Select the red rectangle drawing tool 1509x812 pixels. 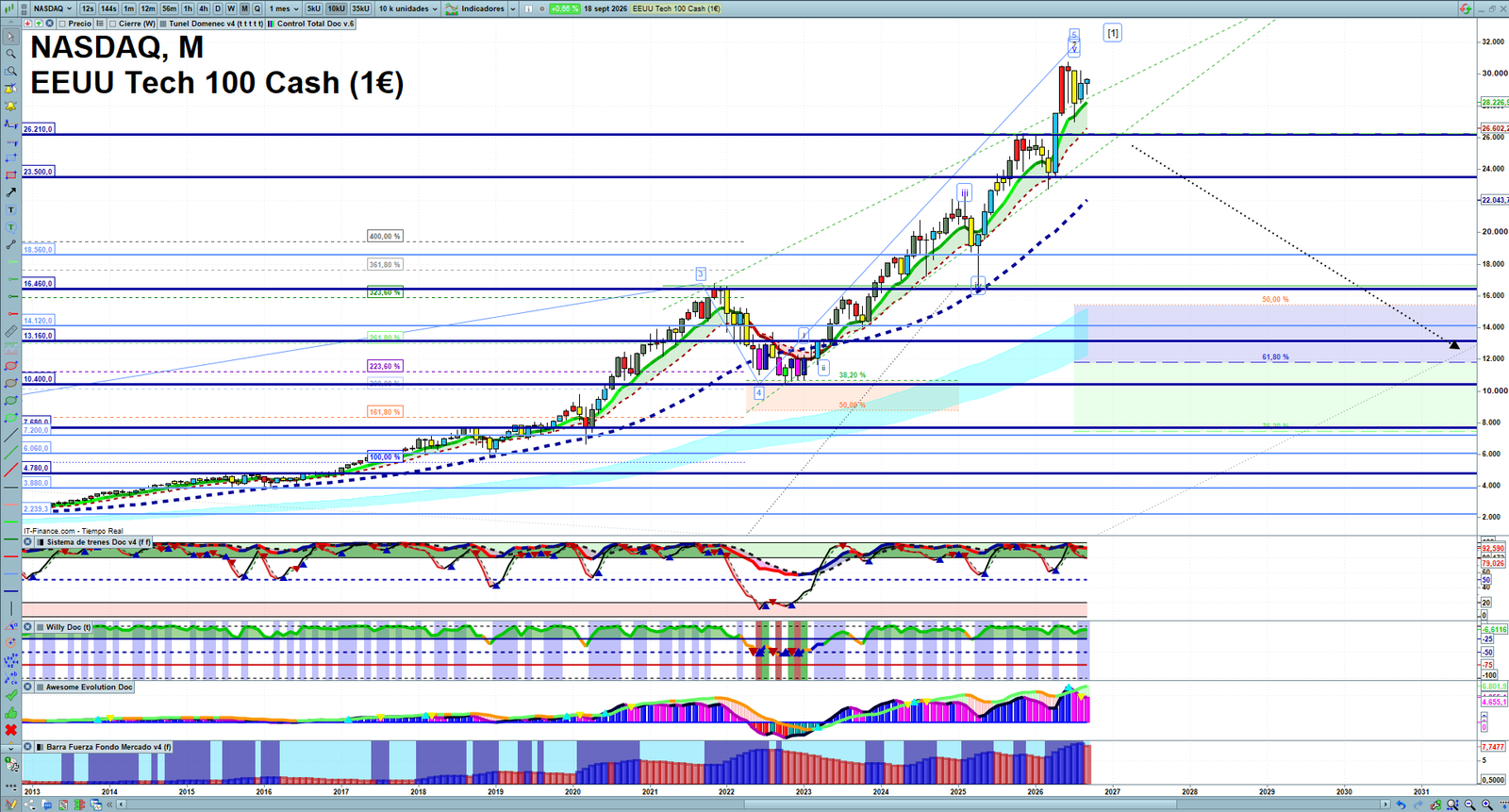(11, 174)
